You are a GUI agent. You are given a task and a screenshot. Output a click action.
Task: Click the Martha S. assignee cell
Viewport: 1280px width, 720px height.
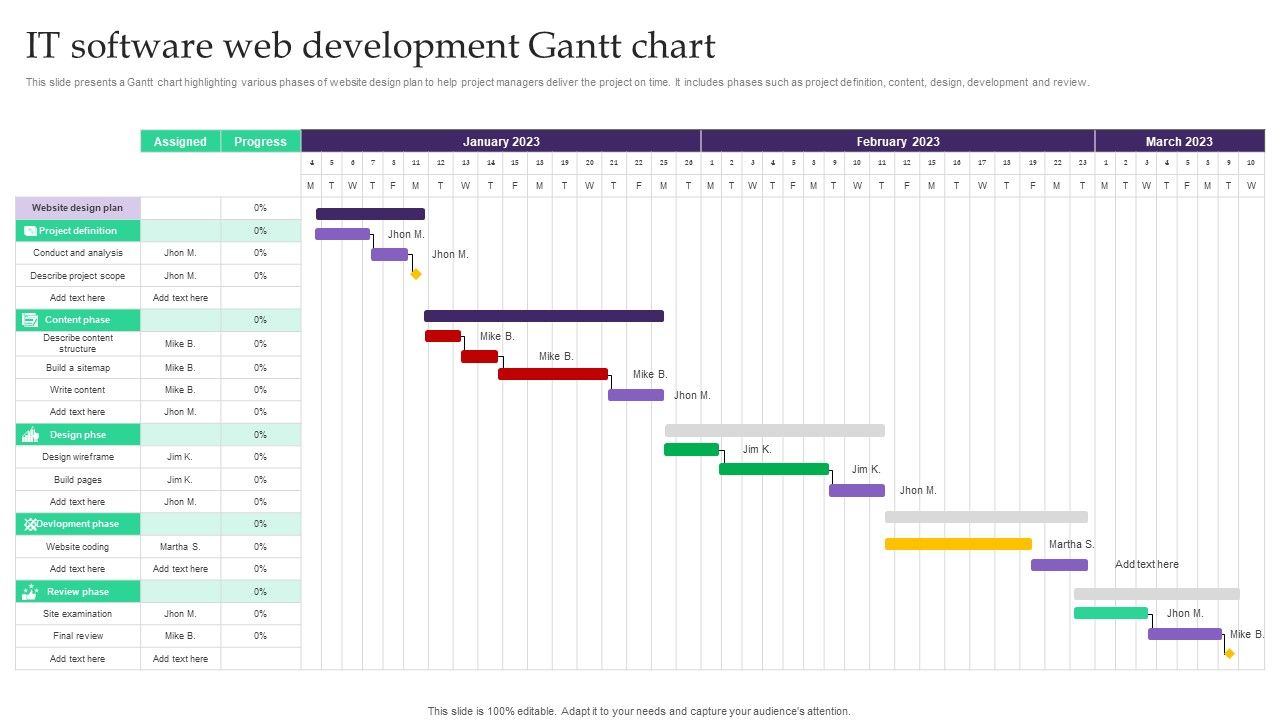pyautogui.click(x=180, y=547)
